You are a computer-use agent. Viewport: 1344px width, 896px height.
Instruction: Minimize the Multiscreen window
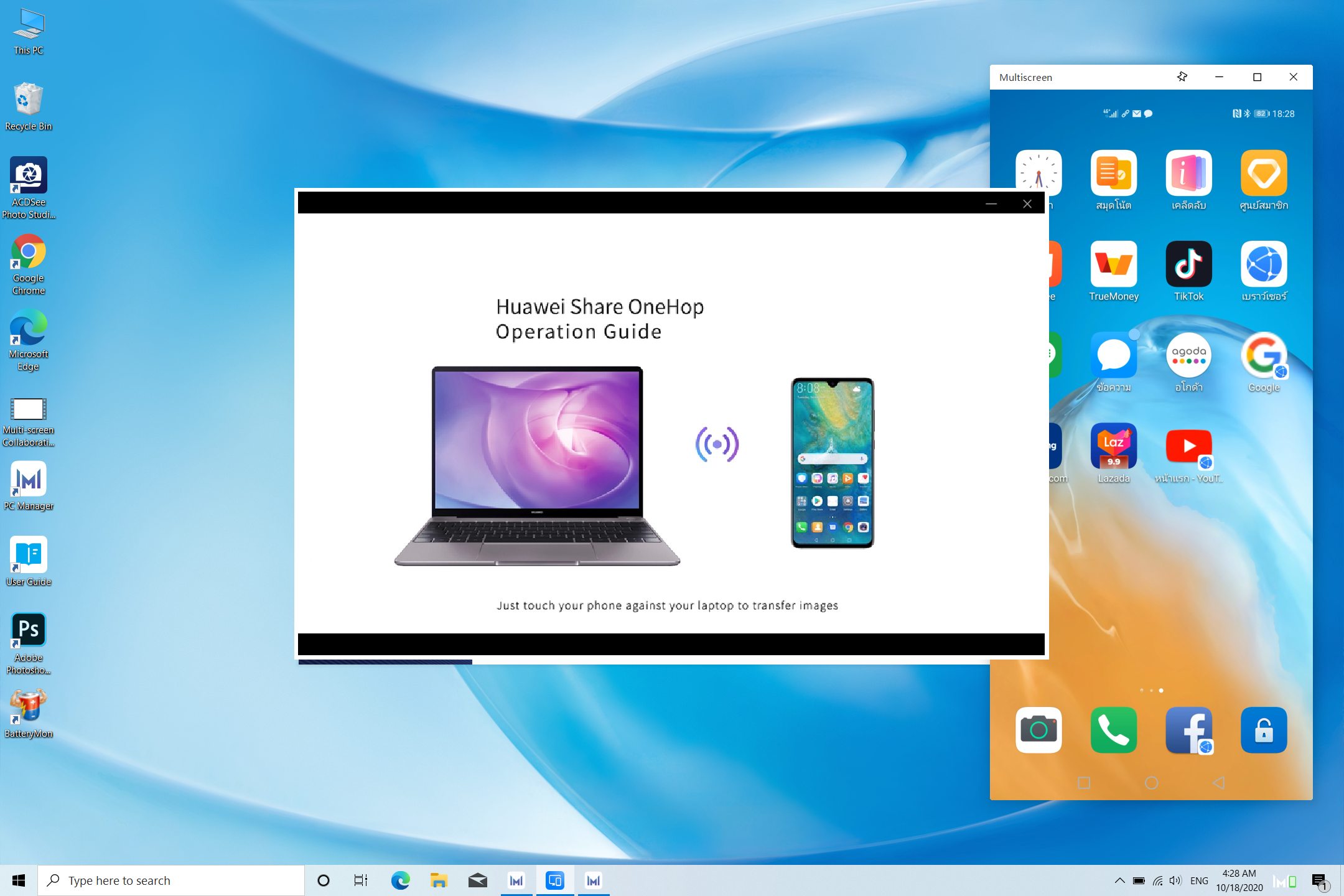tap(1219, 77)
